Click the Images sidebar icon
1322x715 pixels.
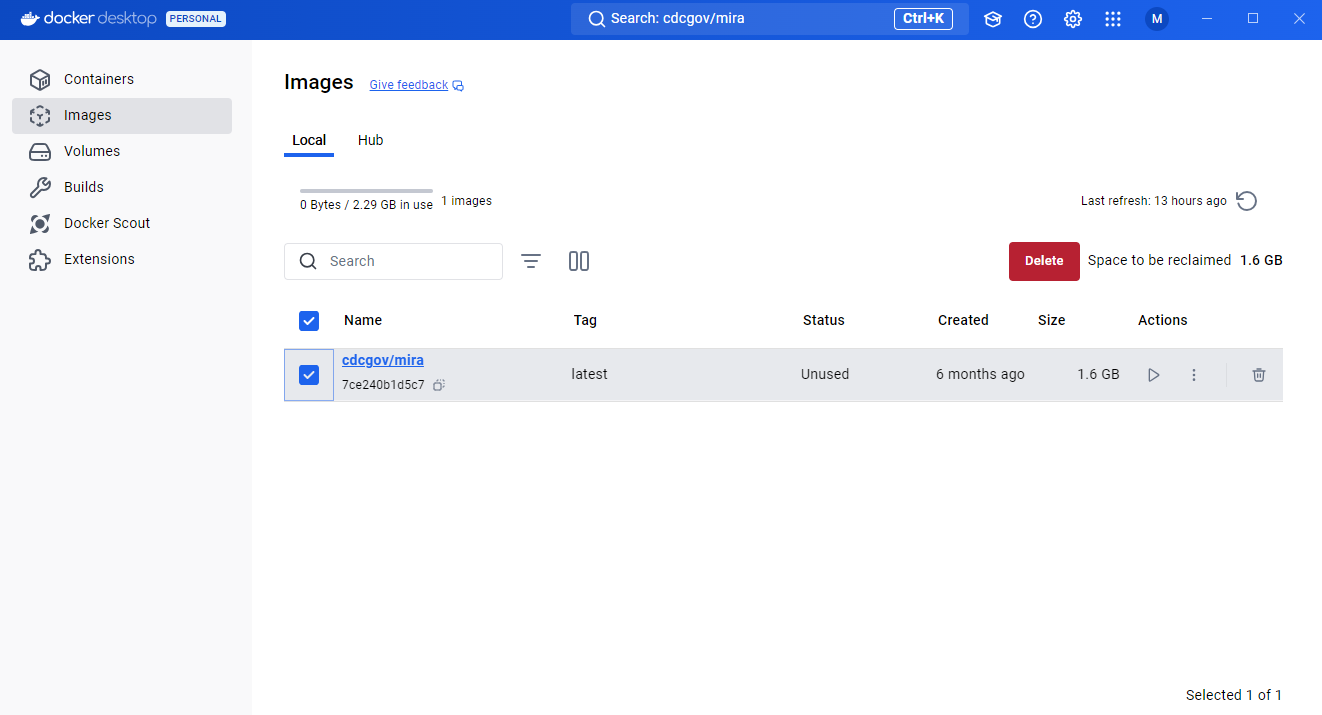40,115
